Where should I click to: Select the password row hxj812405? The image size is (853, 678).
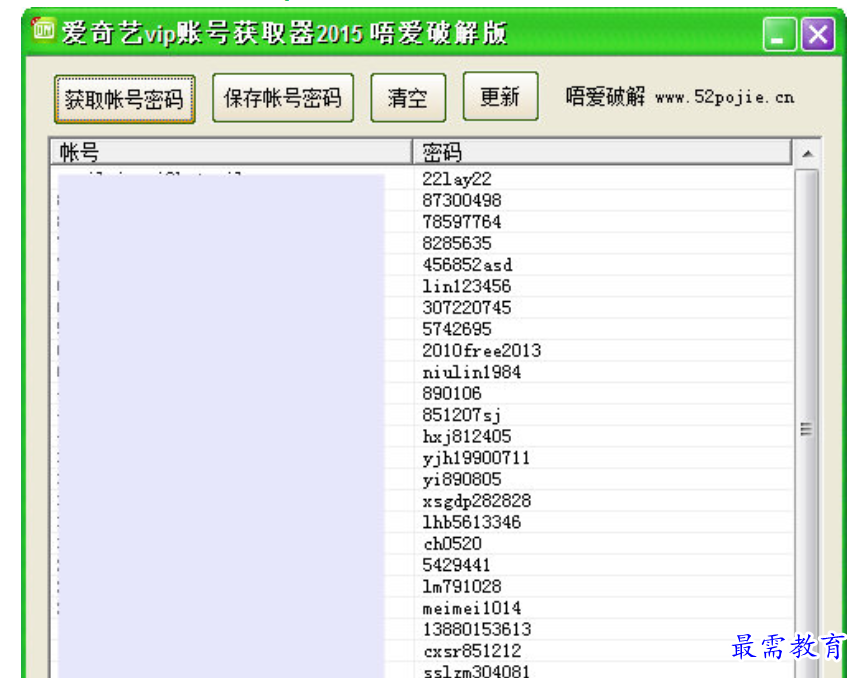pos(467,436)
